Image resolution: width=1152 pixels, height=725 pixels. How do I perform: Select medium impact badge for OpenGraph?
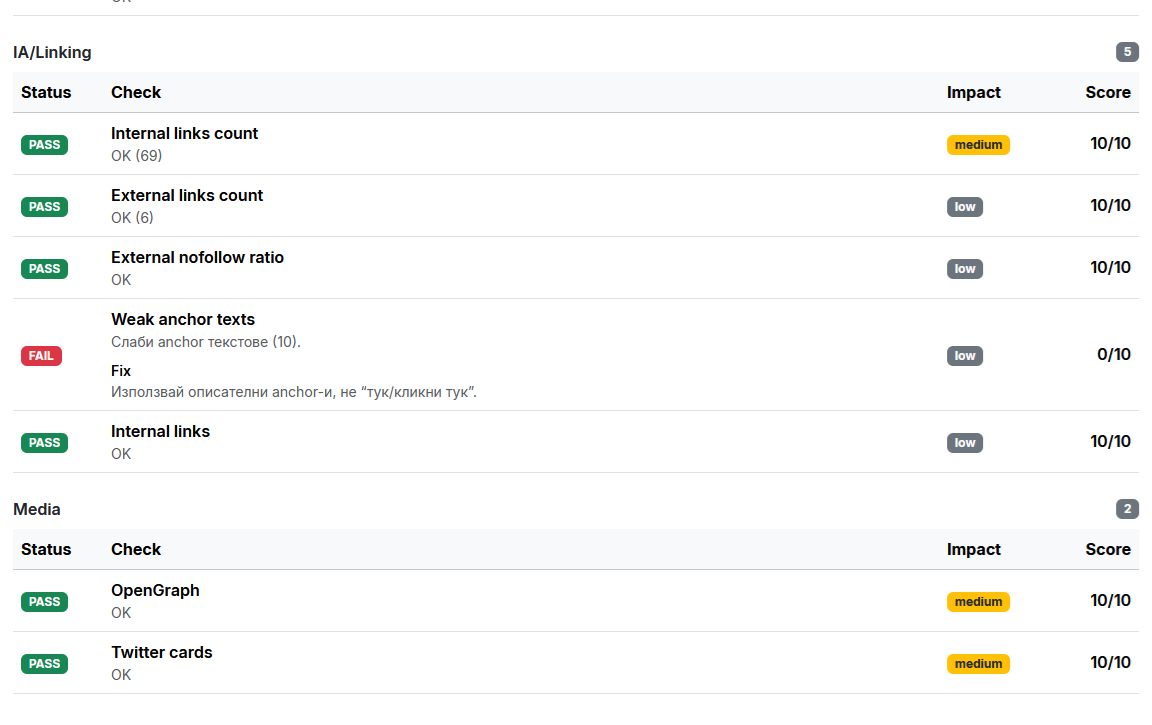[978, 602]
